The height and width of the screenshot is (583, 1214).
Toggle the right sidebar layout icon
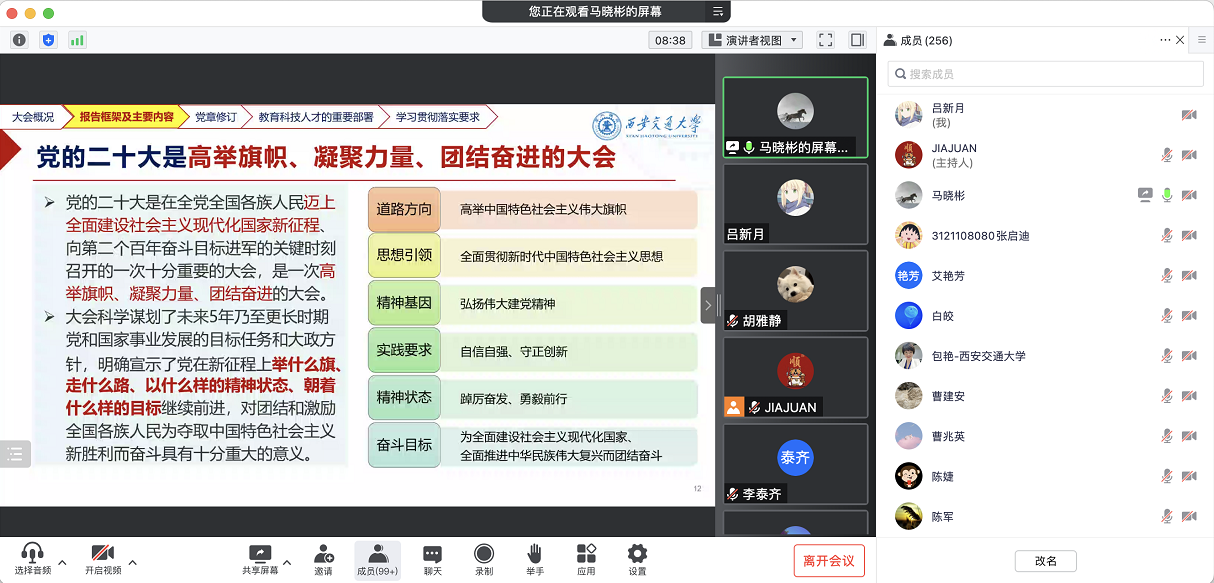857,40
